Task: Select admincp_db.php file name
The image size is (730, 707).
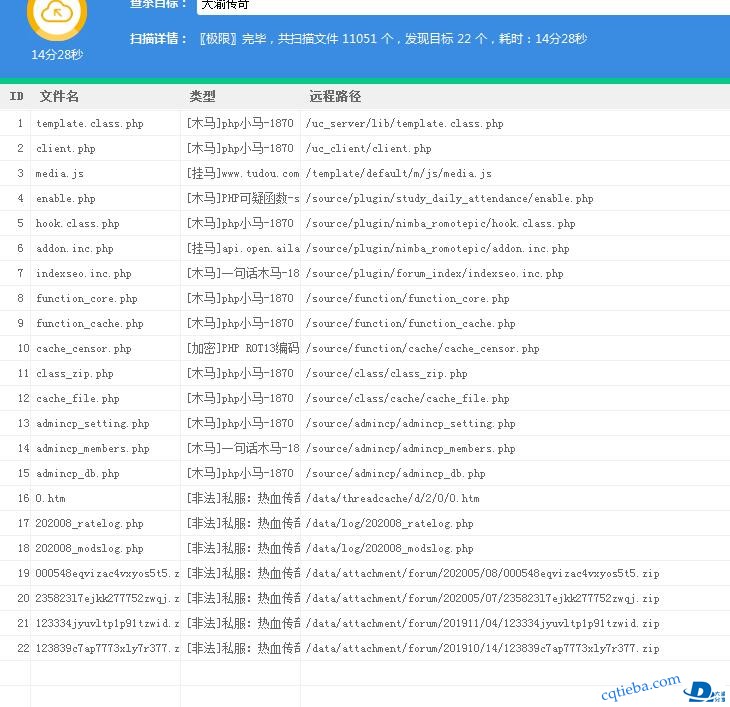Action: point(78,473)
